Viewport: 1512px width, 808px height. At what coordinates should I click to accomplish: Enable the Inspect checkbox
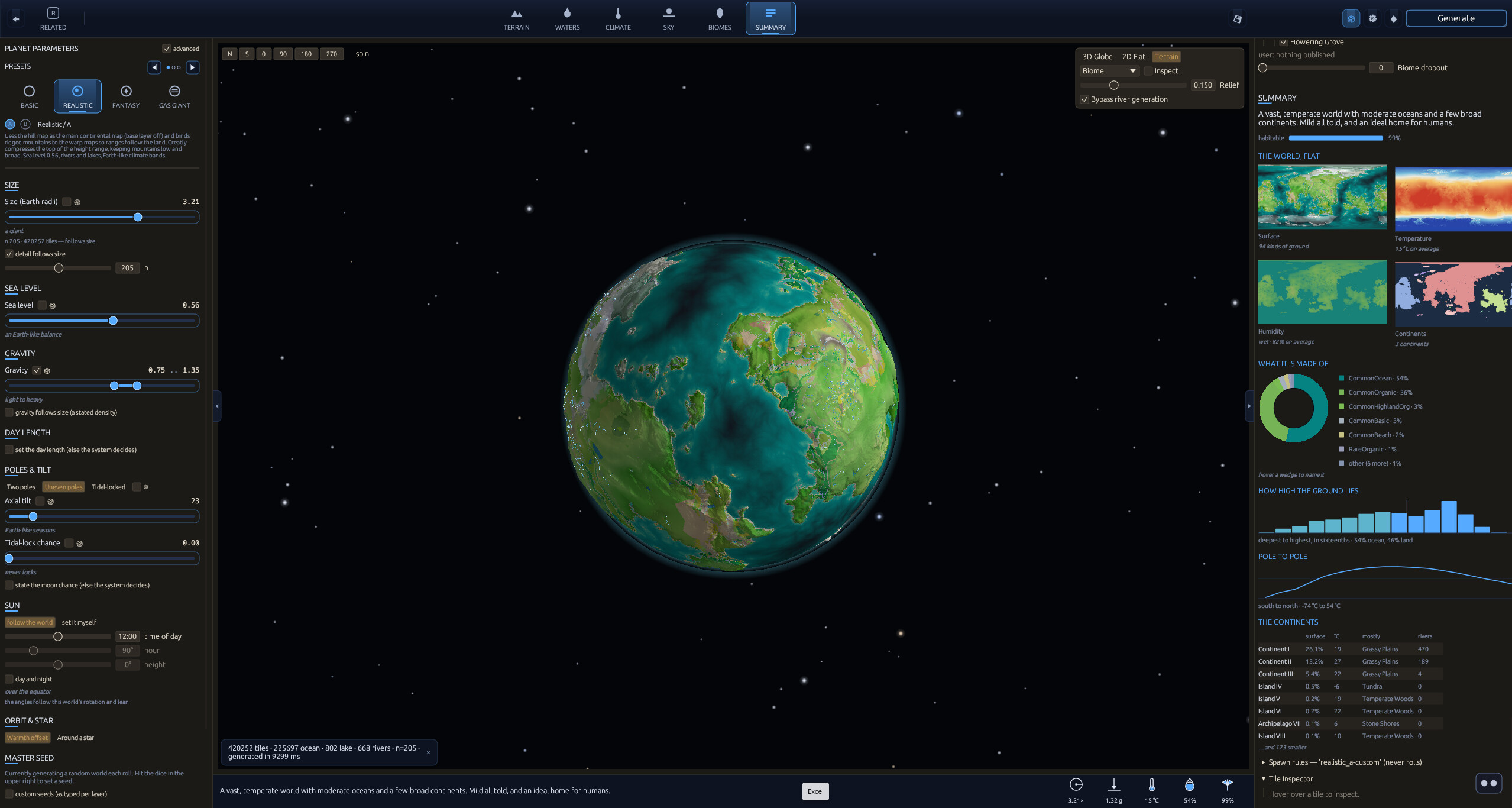coord(1148,71)
